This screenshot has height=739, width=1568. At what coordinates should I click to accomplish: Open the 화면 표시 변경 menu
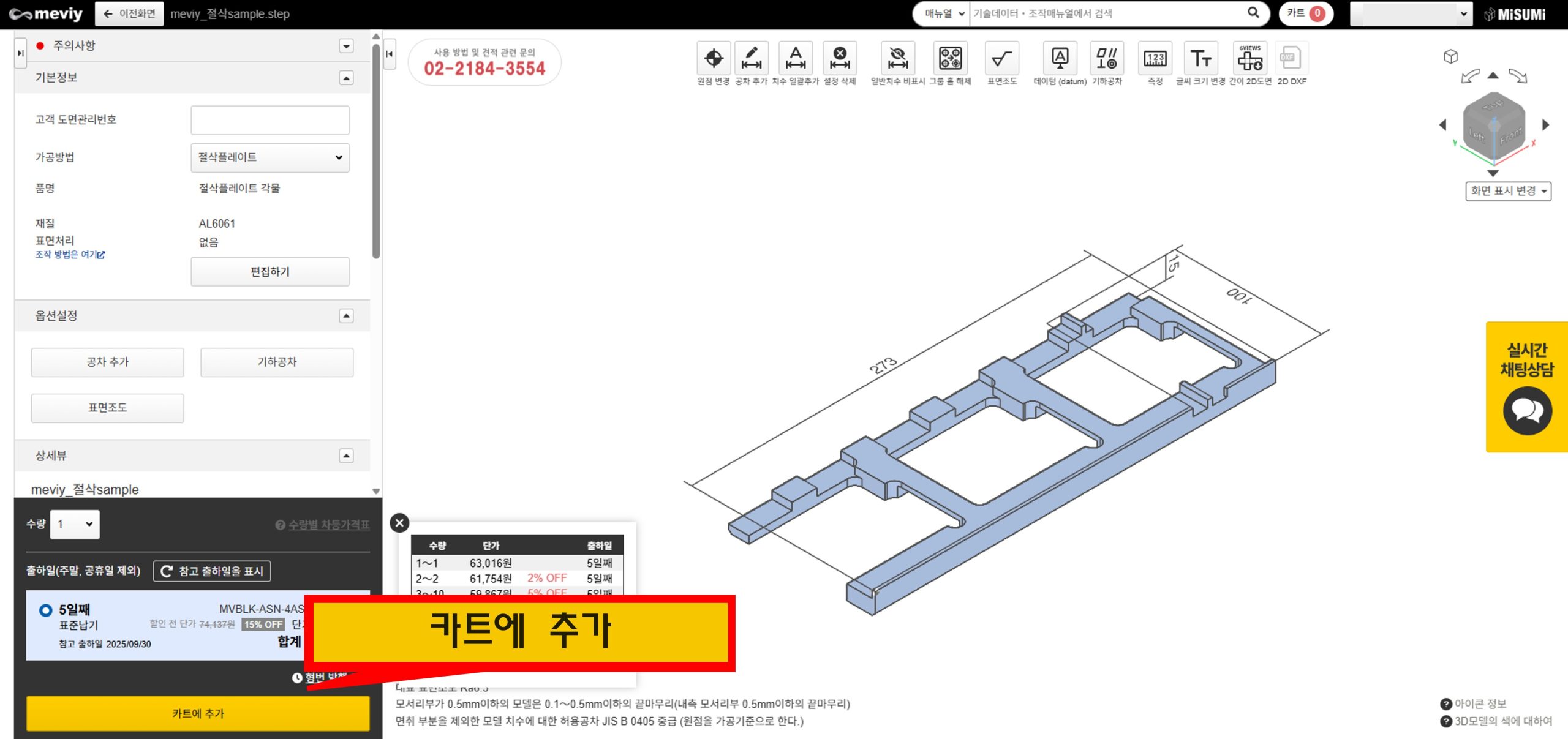(x=1508, y=191)
